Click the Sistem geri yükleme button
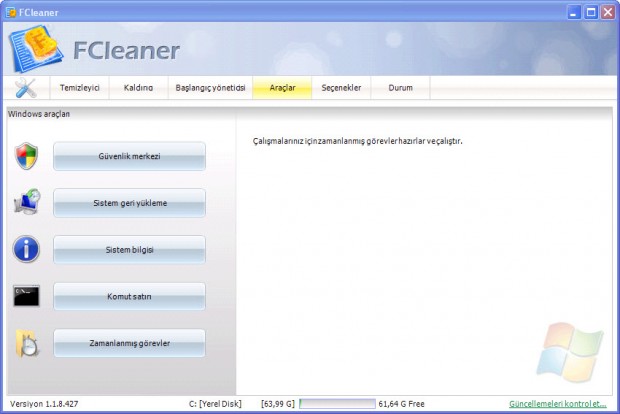This screenshot has width=620, height=414. 129,203
